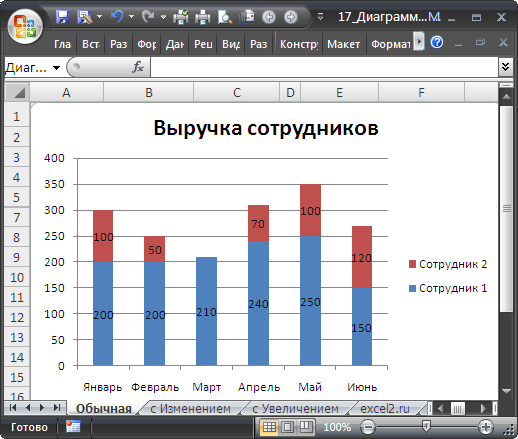Redo the last undone action
518x439 pixels.
148,16
